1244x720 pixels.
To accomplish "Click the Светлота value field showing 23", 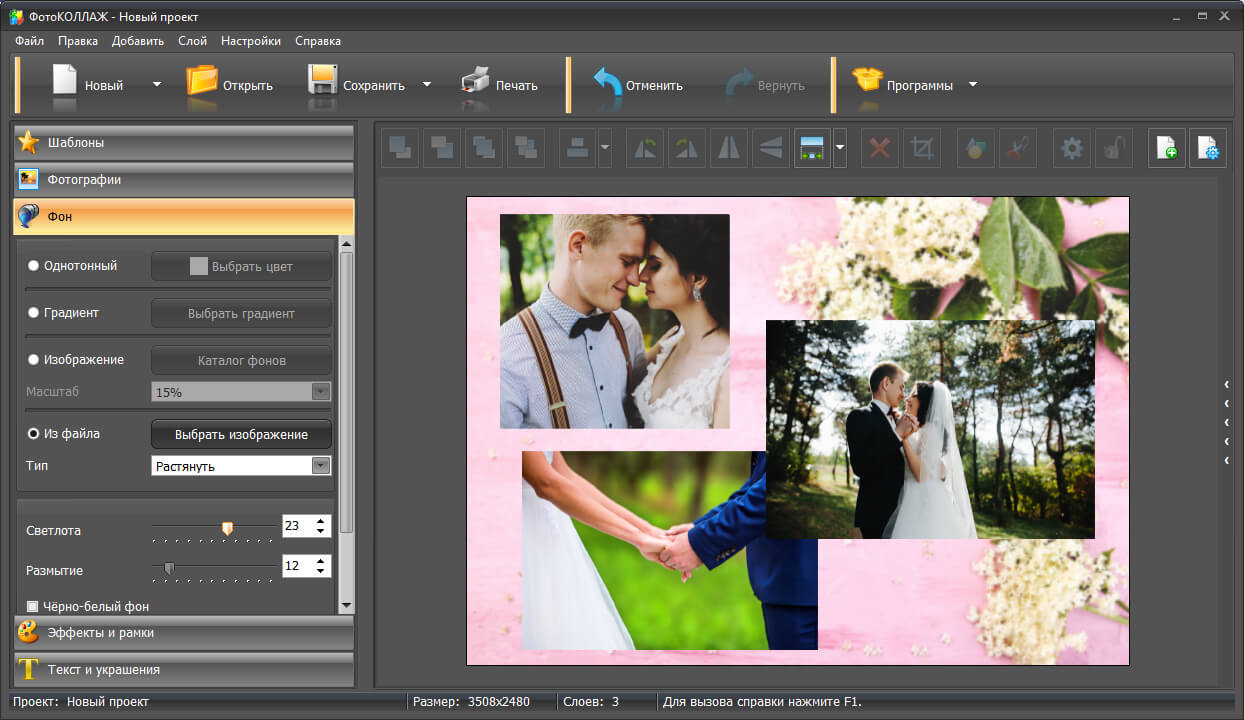I will [x=297, y=526].
